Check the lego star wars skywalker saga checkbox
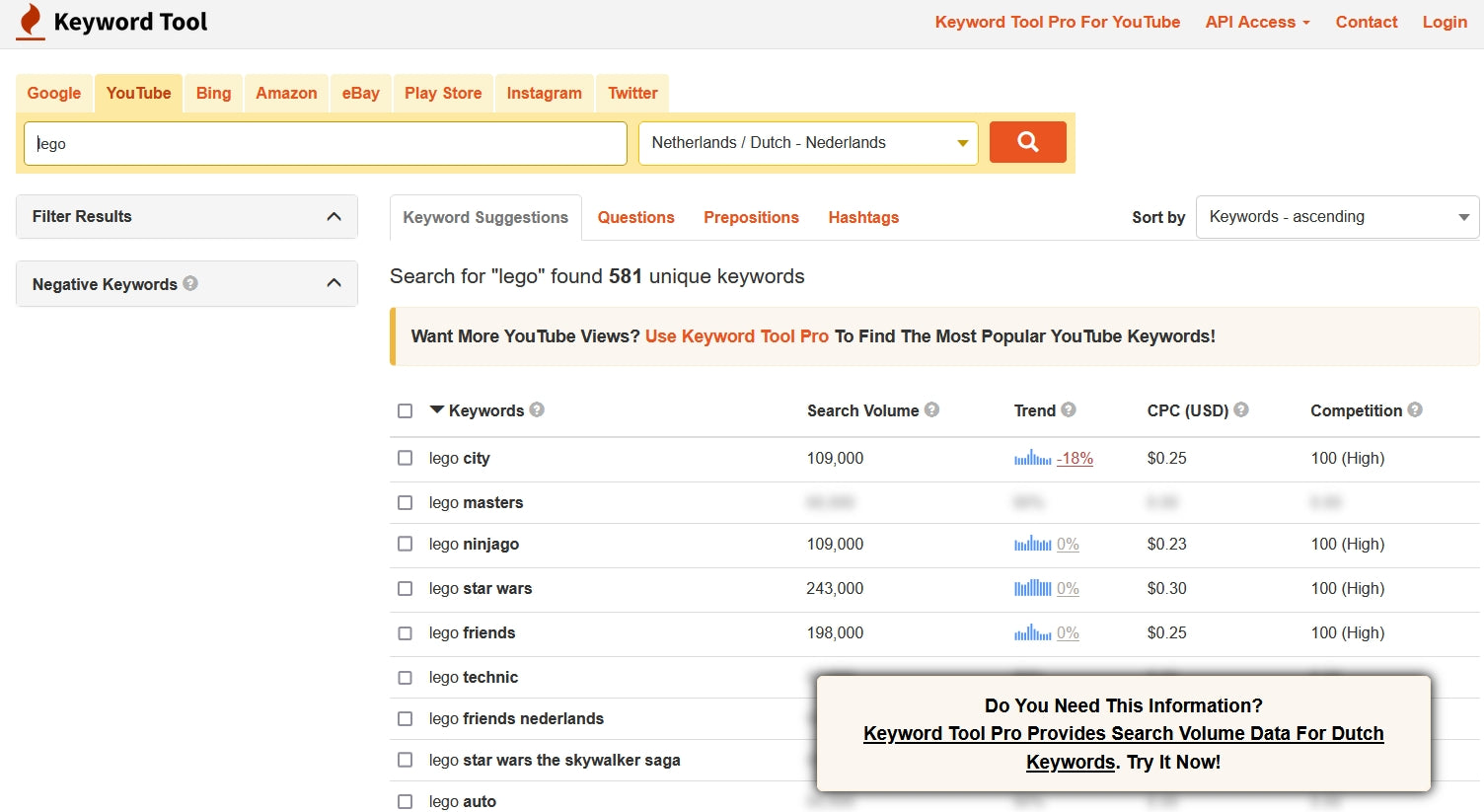1484x812 pixels. (405, 760)
